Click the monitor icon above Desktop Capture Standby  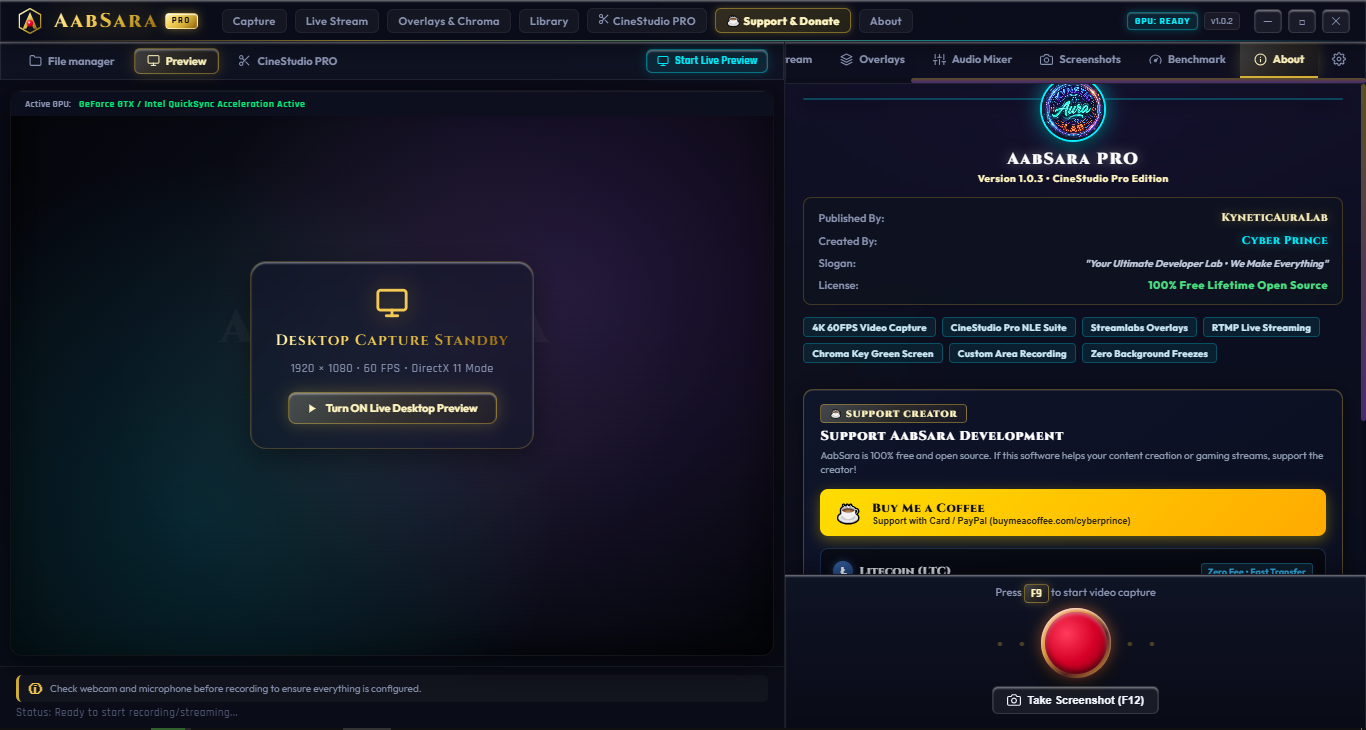[392, 302]
